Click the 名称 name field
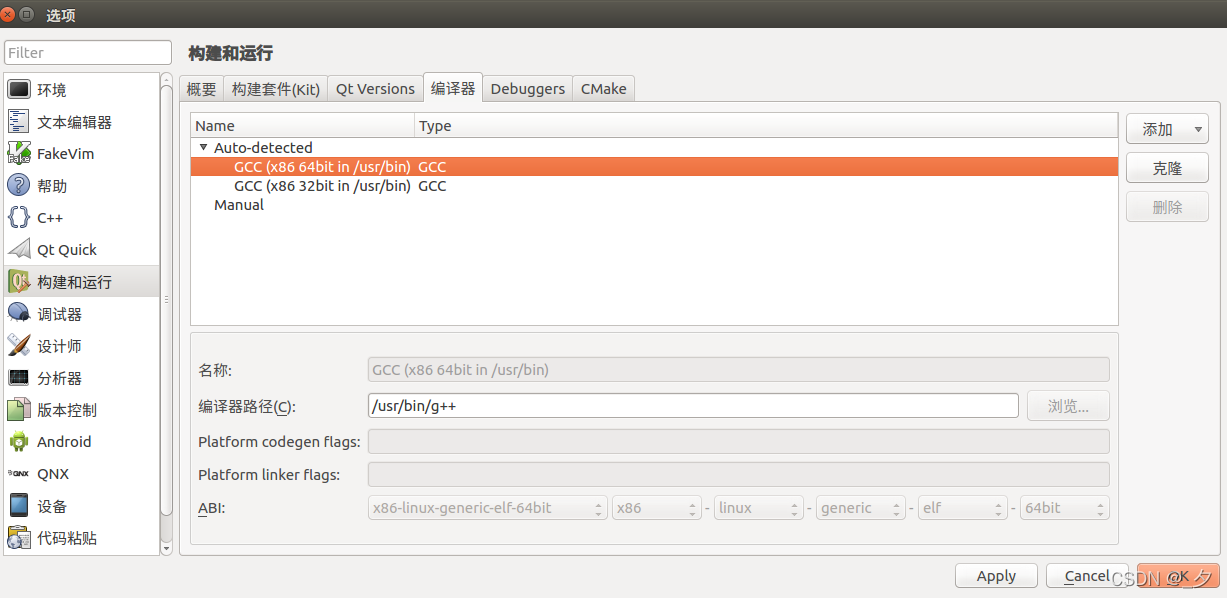 coord(739,370)
